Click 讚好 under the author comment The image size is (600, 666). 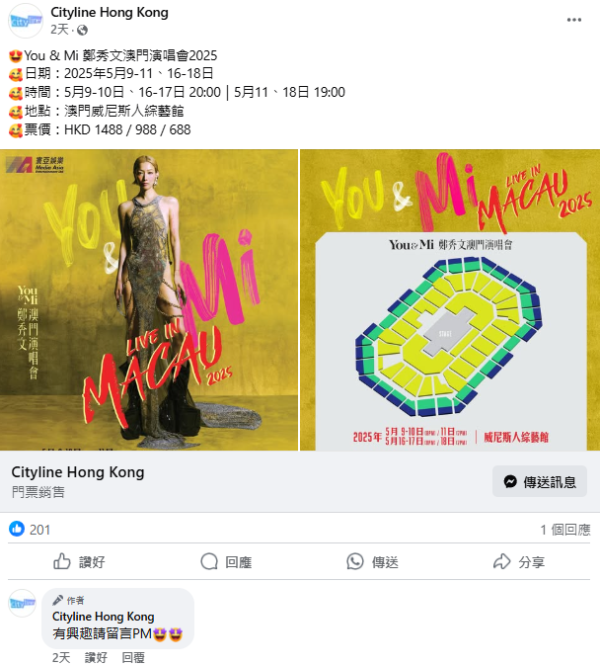pos(96,658)
